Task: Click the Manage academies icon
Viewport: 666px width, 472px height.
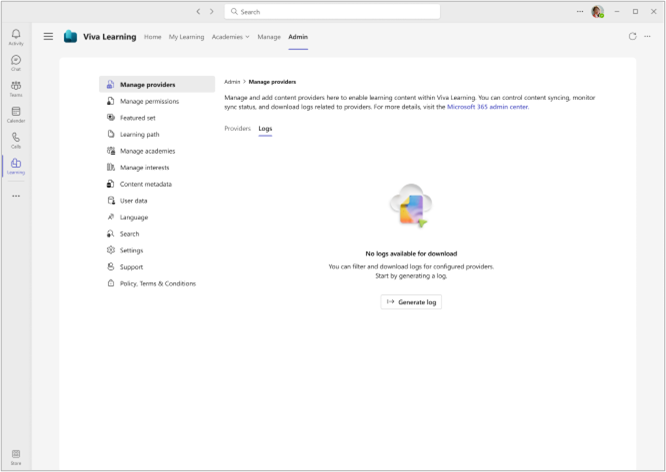Action: click(x=110, y=151)
